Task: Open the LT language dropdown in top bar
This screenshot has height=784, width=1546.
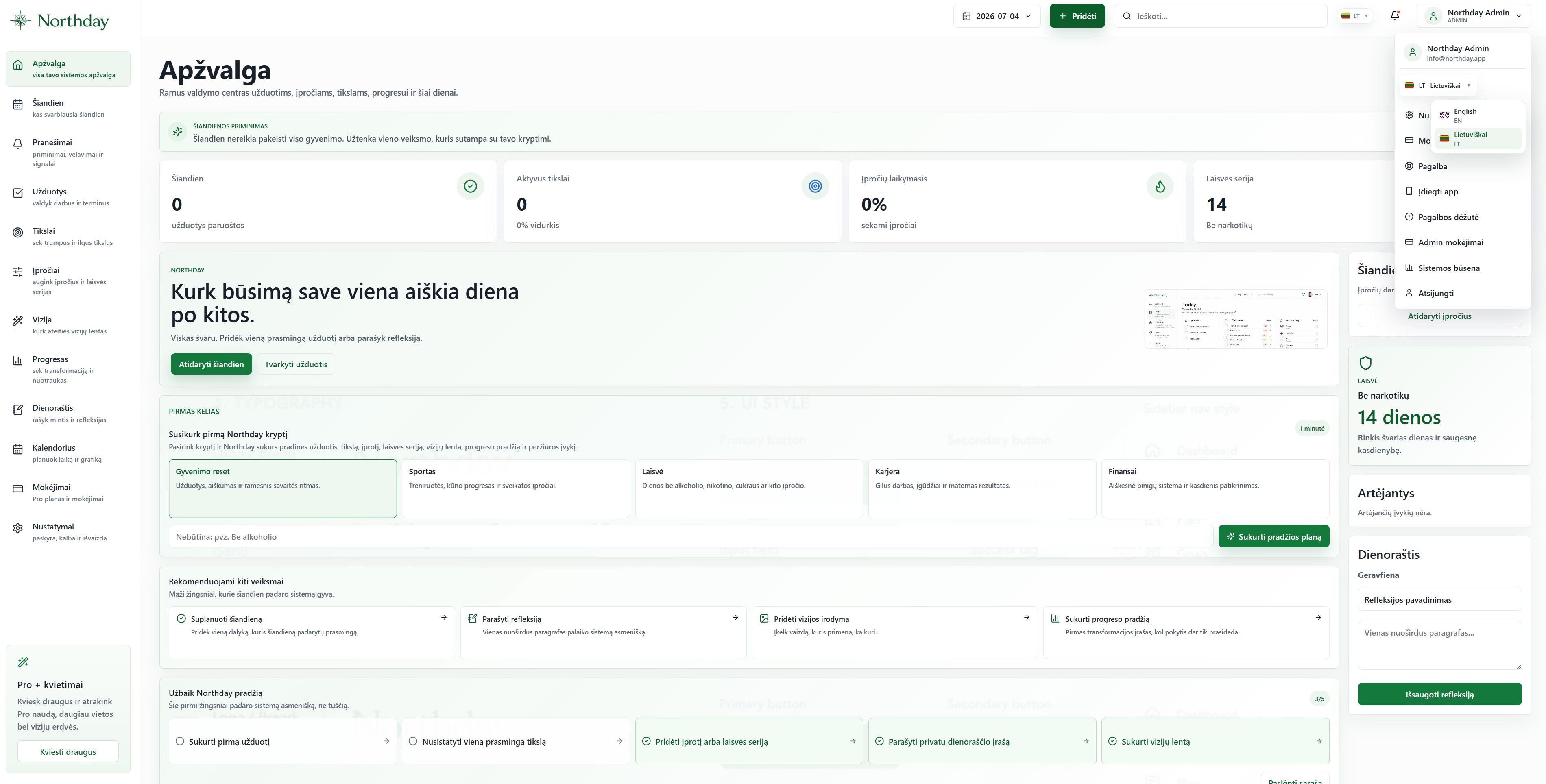Action: (1354, 16)
